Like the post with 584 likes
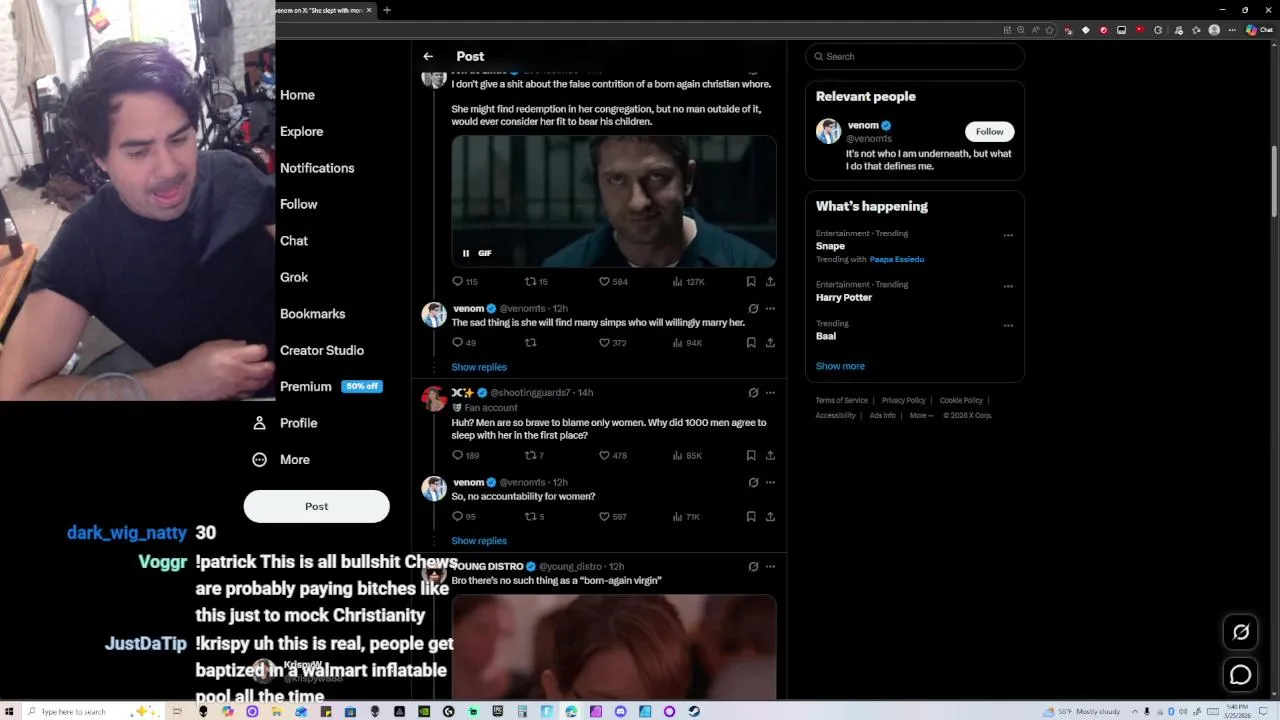The width and height of the screenshot is (1280, 720). [x=613, y=282]
